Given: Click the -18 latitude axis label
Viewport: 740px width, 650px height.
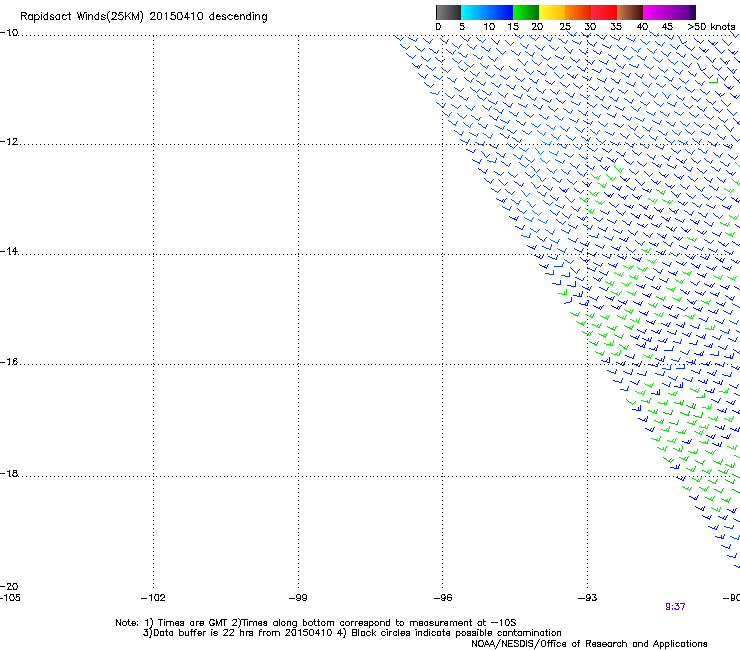Looking at the screenshot, I should click(9, 473).
